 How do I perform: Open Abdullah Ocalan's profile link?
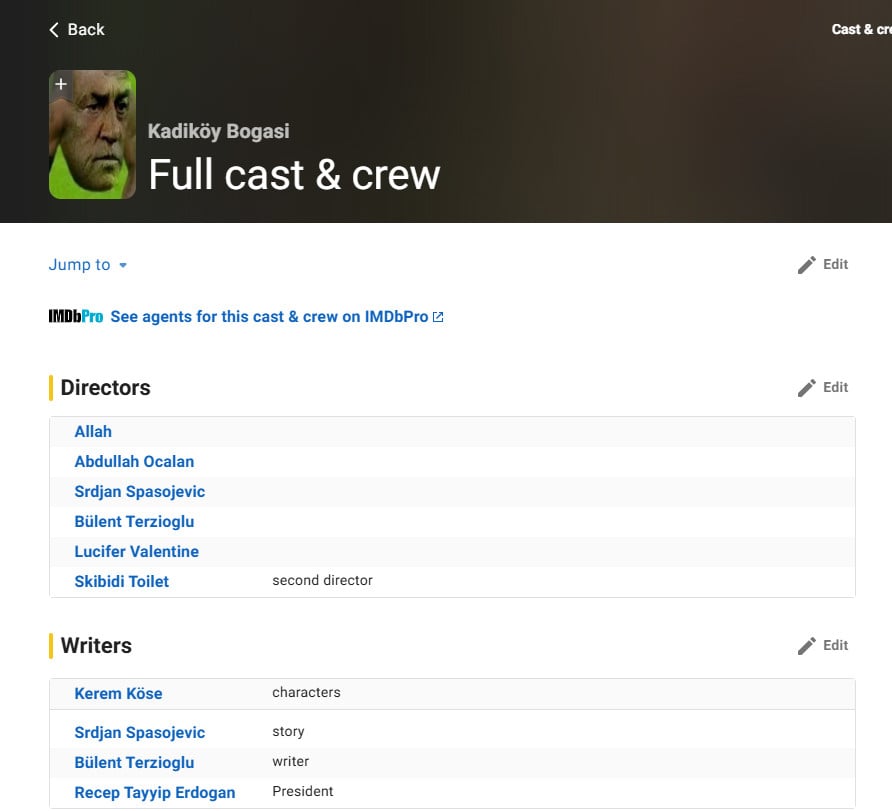(x=134, y=461)
